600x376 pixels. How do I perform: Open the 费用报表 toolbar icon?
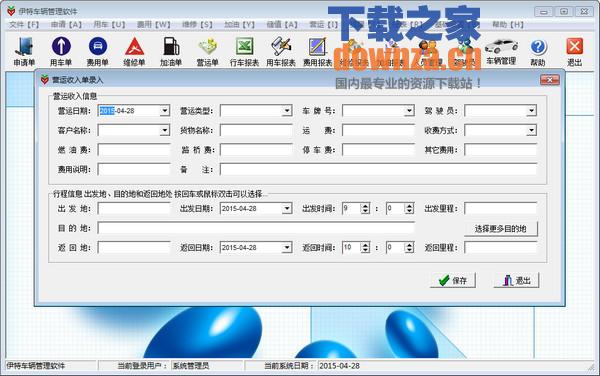pyautogui.click(x=317, y=52)
